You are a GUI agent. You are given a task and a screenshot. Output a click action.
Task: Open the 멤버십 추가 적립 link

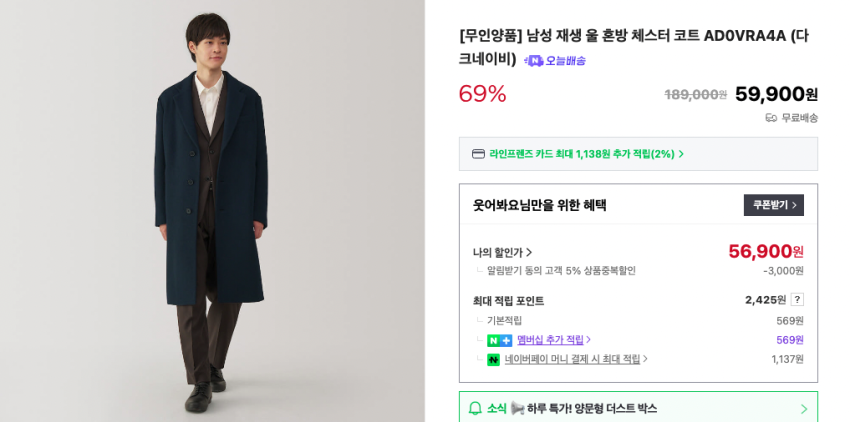pyautogui.click(x=554, y=340)
